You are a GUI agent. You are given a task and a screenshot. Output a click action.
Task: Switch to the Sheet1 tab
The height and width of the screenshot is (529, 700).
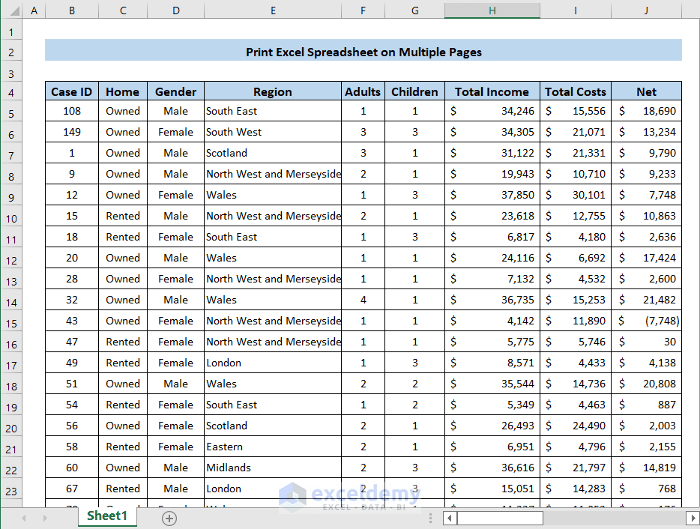click(x=106, y=516)
